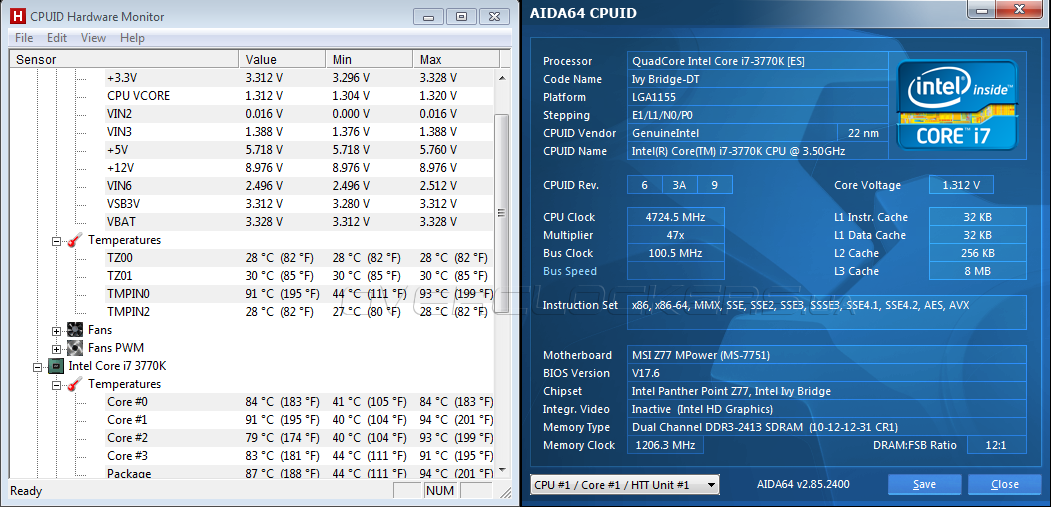Select the +12V voltage row
The height and width of the screenshot is (507, 1051).
[299, 168]
